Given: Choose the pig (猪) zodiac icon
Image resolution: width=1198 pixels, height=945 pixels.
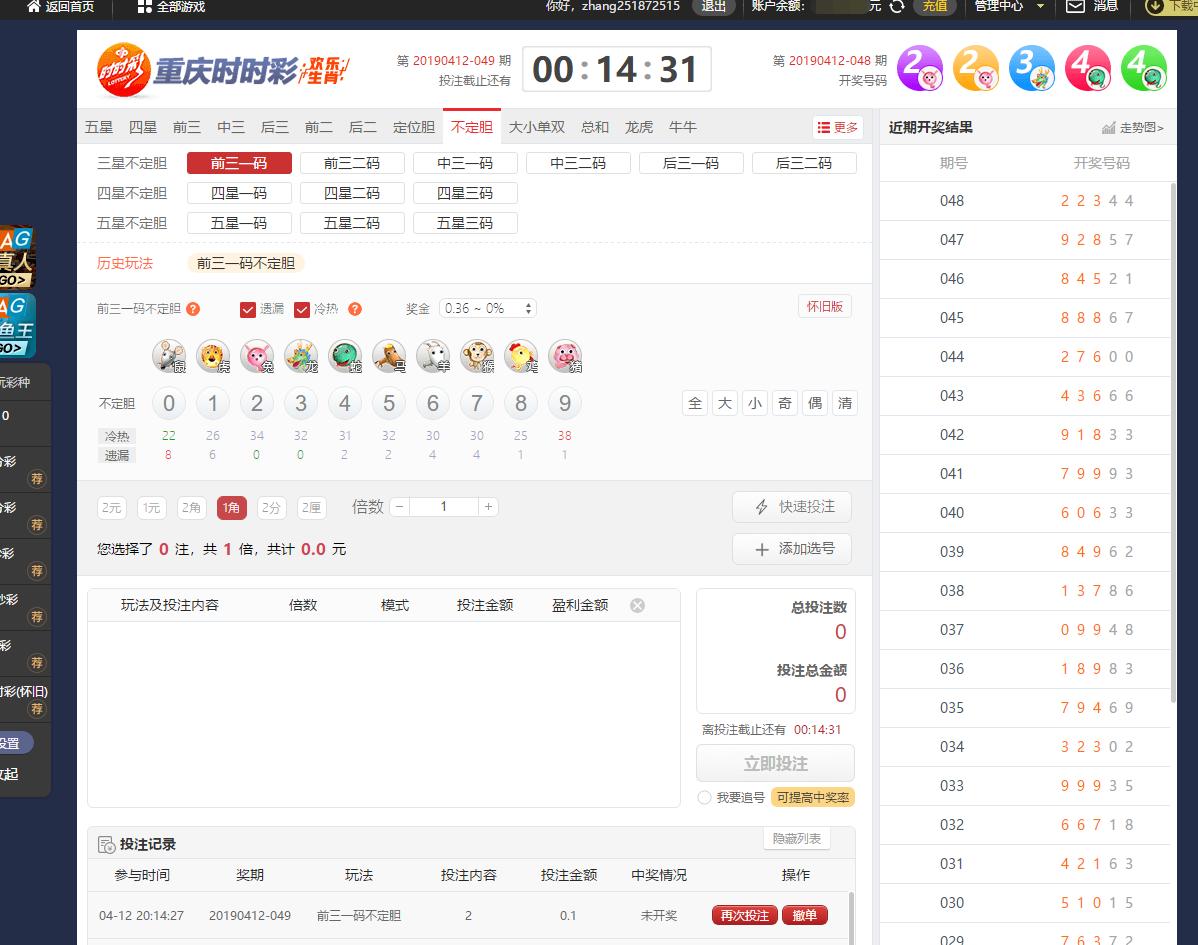Looking at the screenshot, I should (x=565, y=356).
